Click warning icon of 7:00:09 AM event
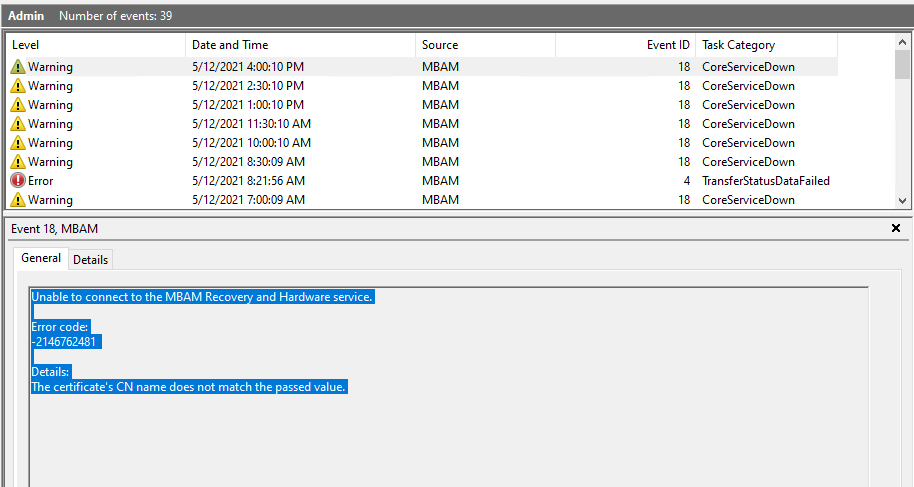 tap(18, 199)
